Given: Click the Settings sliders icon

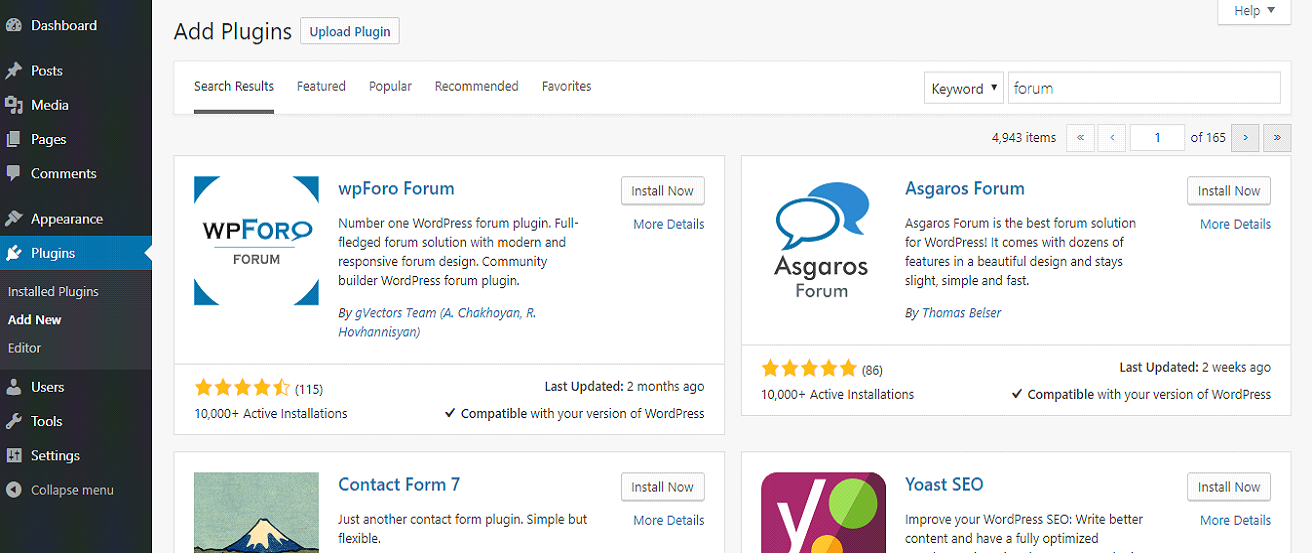Looking at the screenshot, I should click(x=14, y=455).
